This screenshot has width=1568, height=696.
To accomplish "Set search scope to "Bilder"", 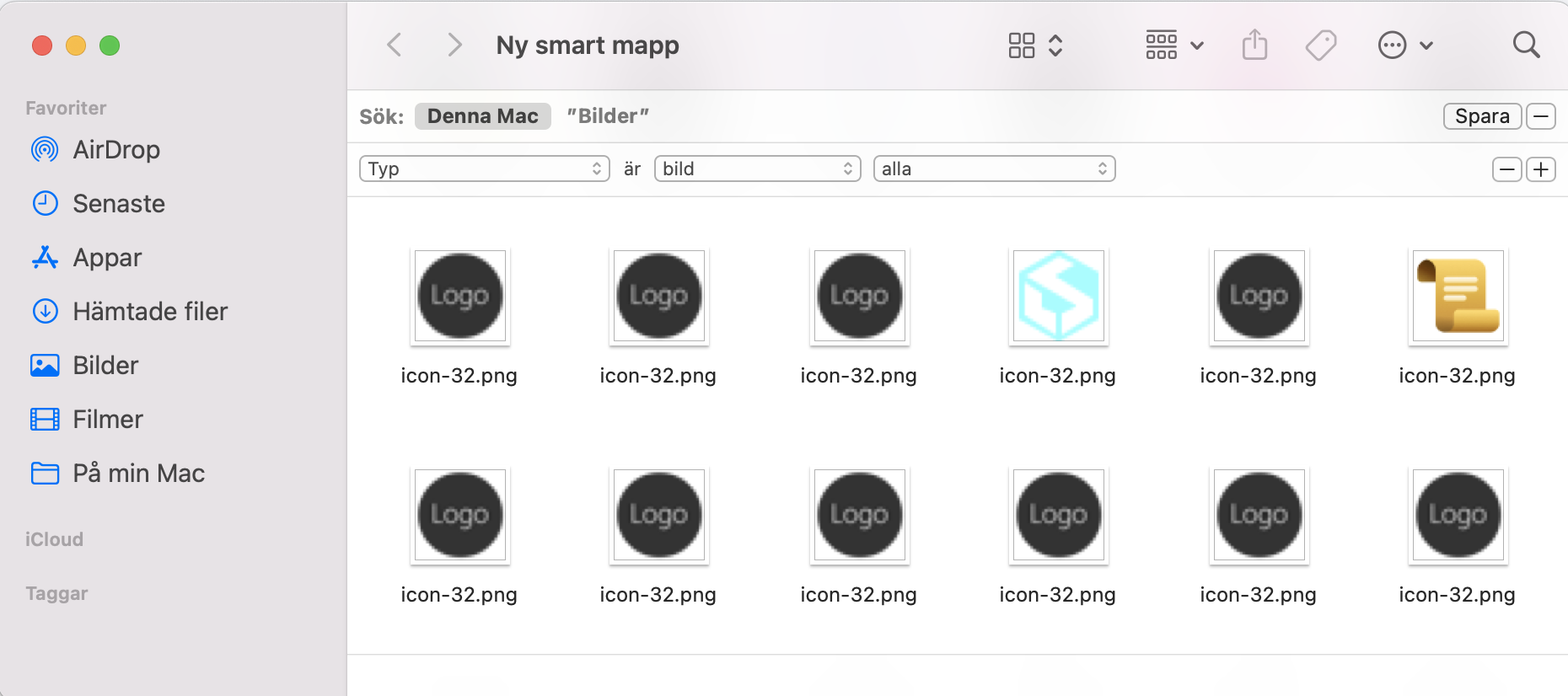I will click(x=608, y=116).
